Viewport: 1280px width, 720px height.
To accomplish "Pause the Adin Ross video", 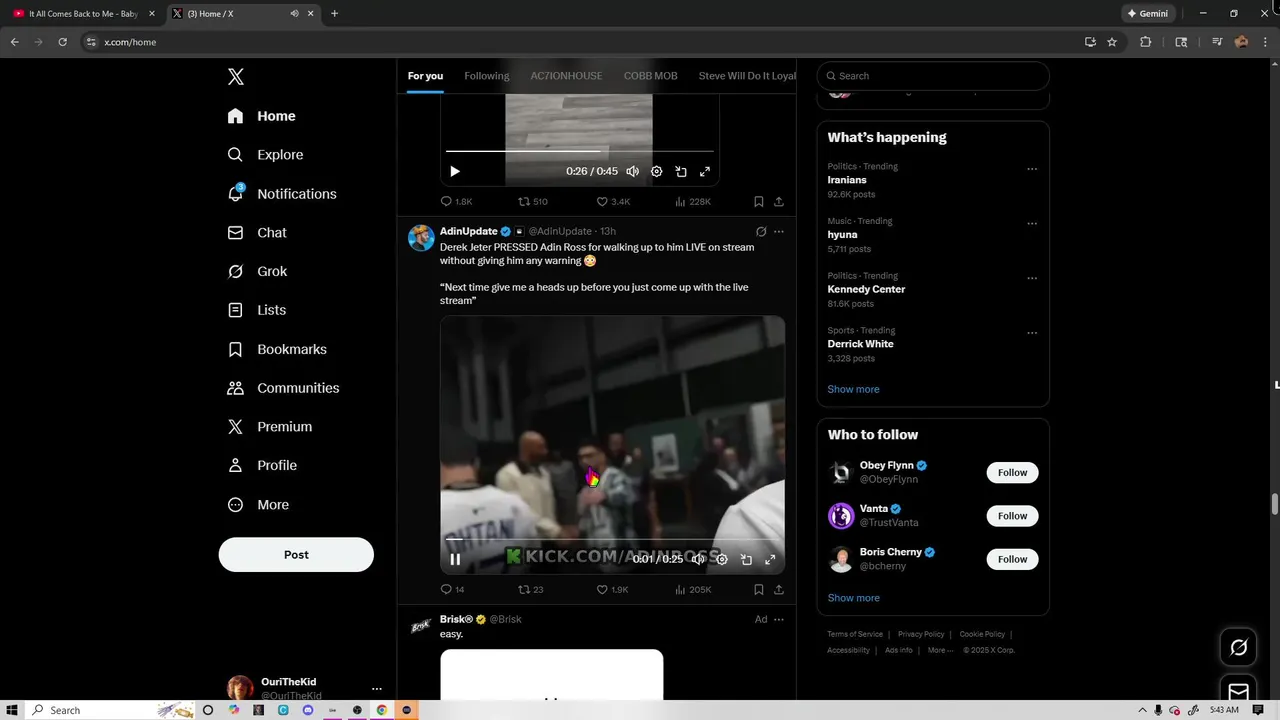I will 455,560.
